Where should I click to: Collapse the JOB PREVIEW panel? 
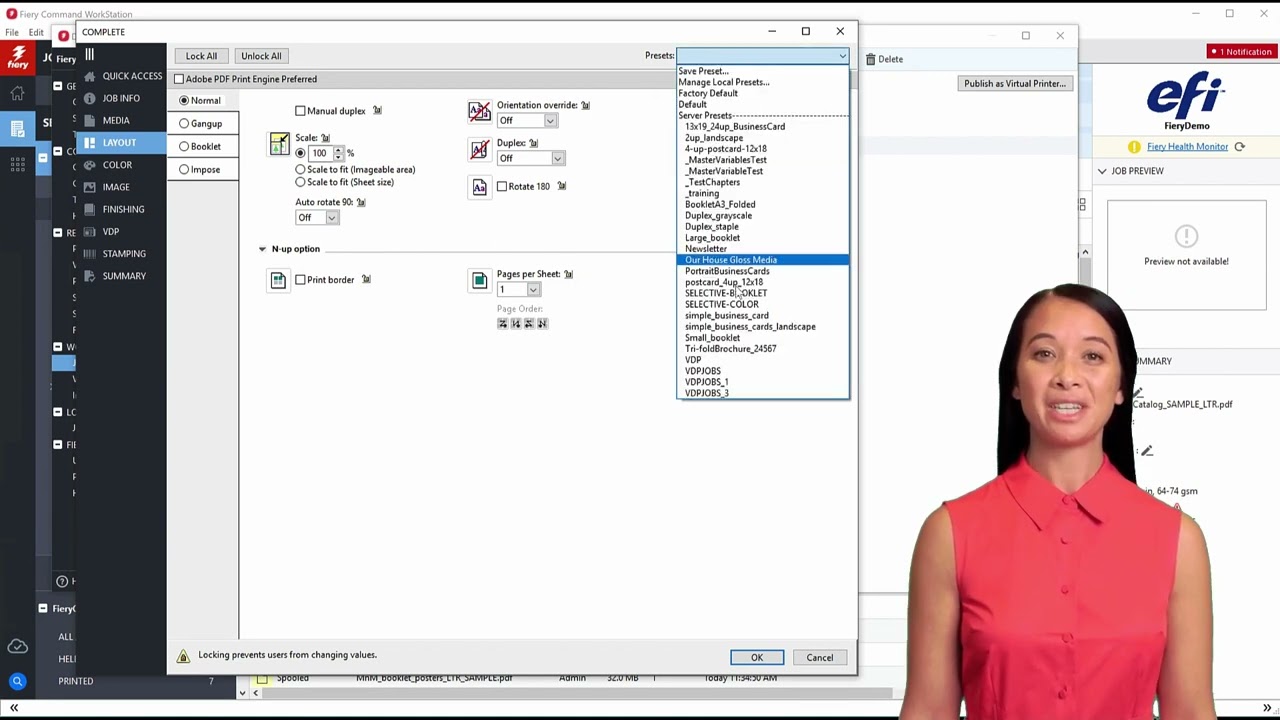(x=1102, y=171)
